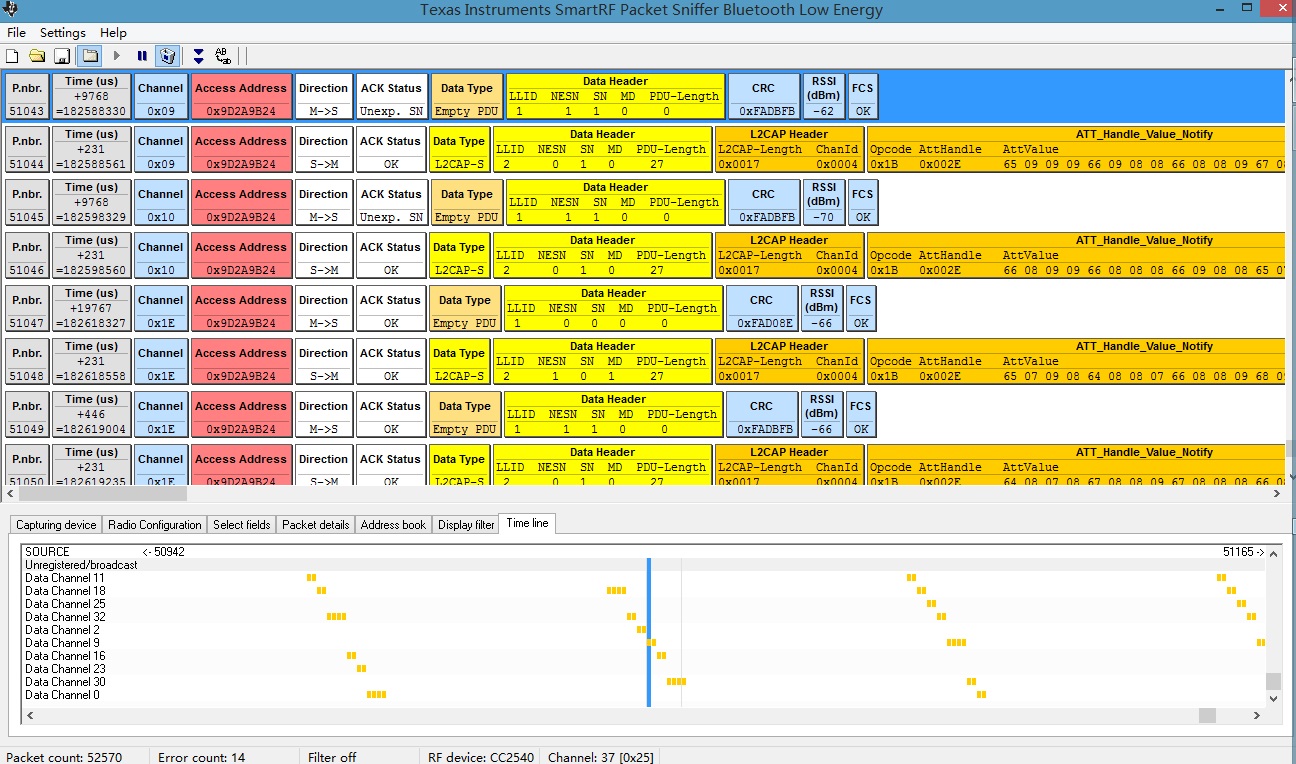Click the Data Channel 11 timeline label
Viewport: 1296px width, 764px height.
click(x=65, y=578)
